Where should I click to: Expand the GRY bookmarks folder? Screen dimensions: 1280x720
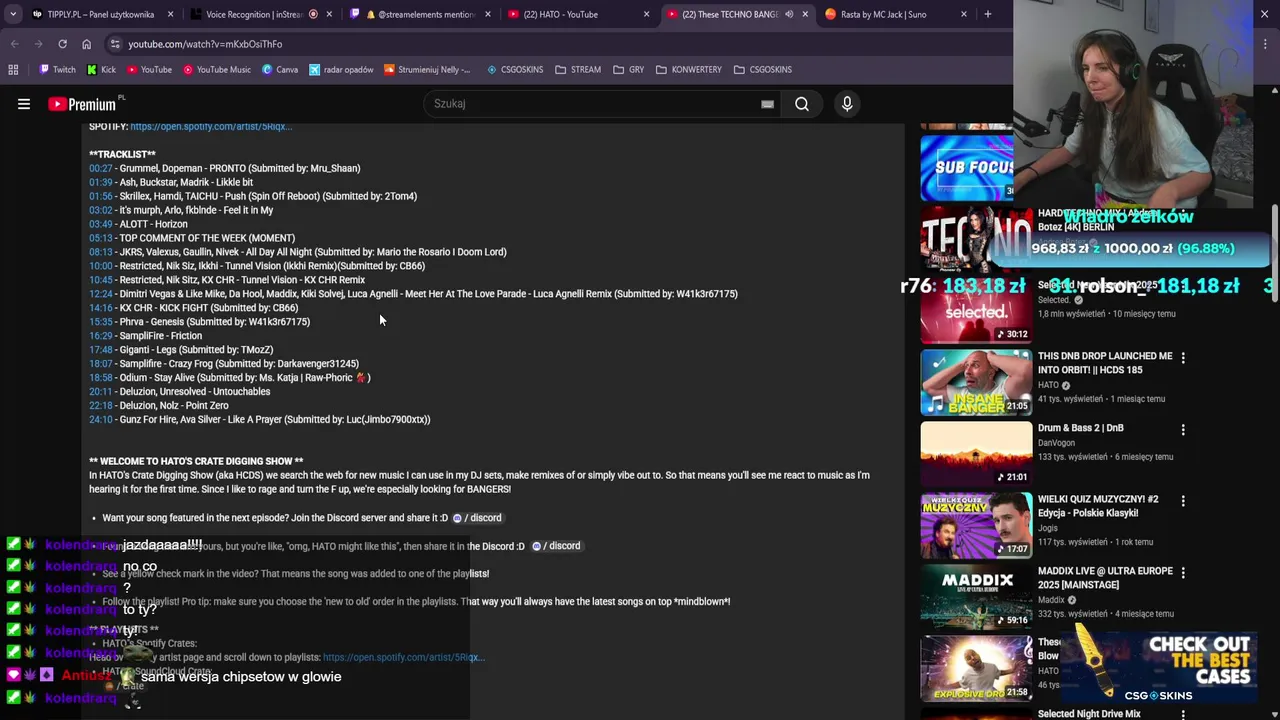(x=629, y=70)
